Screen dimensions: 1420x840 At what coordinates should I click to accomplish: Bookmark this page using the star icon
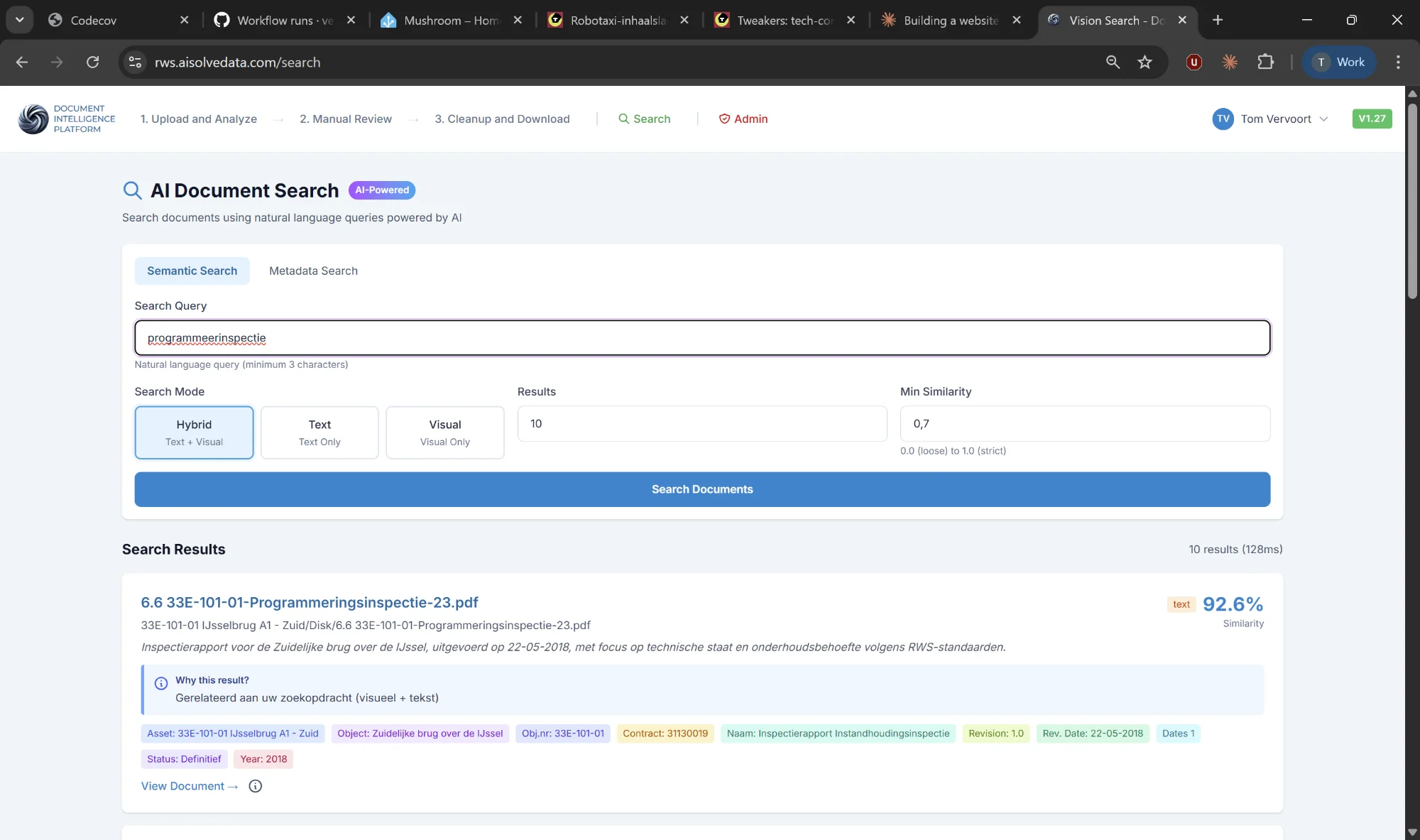pos(1145,62)
